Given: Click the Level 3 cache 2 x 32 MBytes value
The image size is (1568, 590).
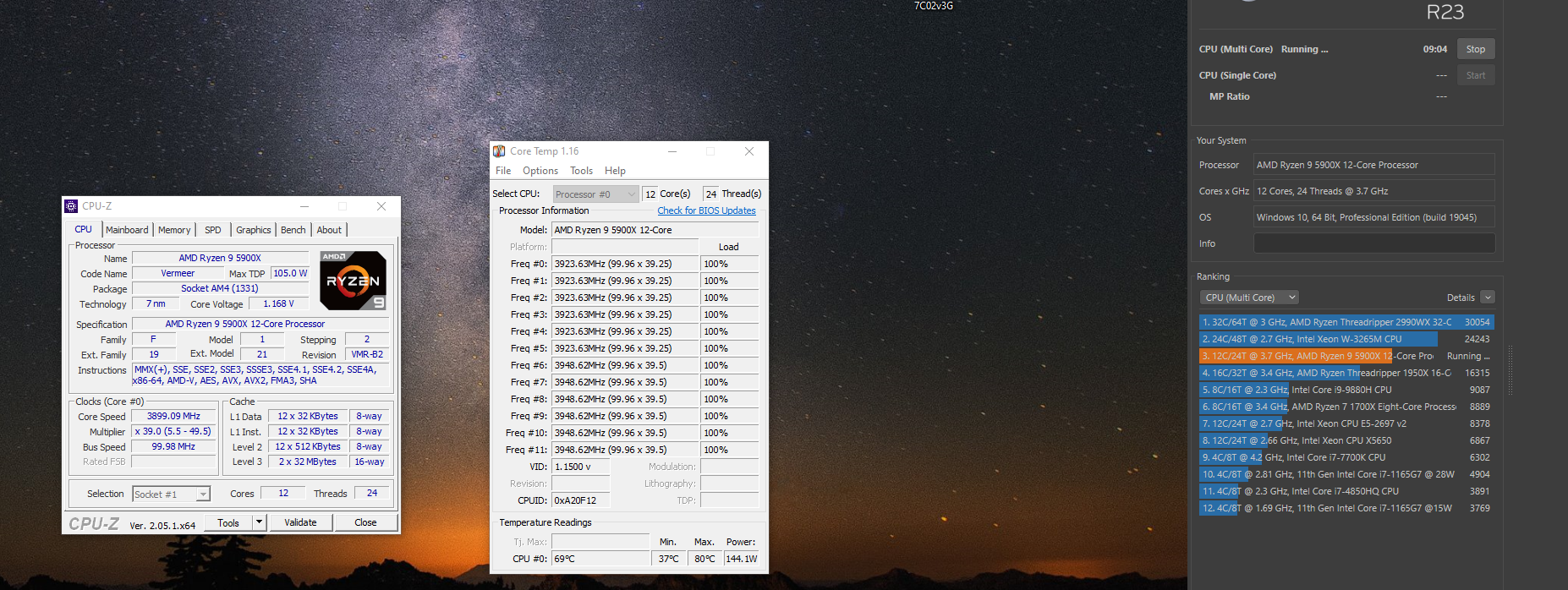Looking at the screenshot, I should point(307,462).
